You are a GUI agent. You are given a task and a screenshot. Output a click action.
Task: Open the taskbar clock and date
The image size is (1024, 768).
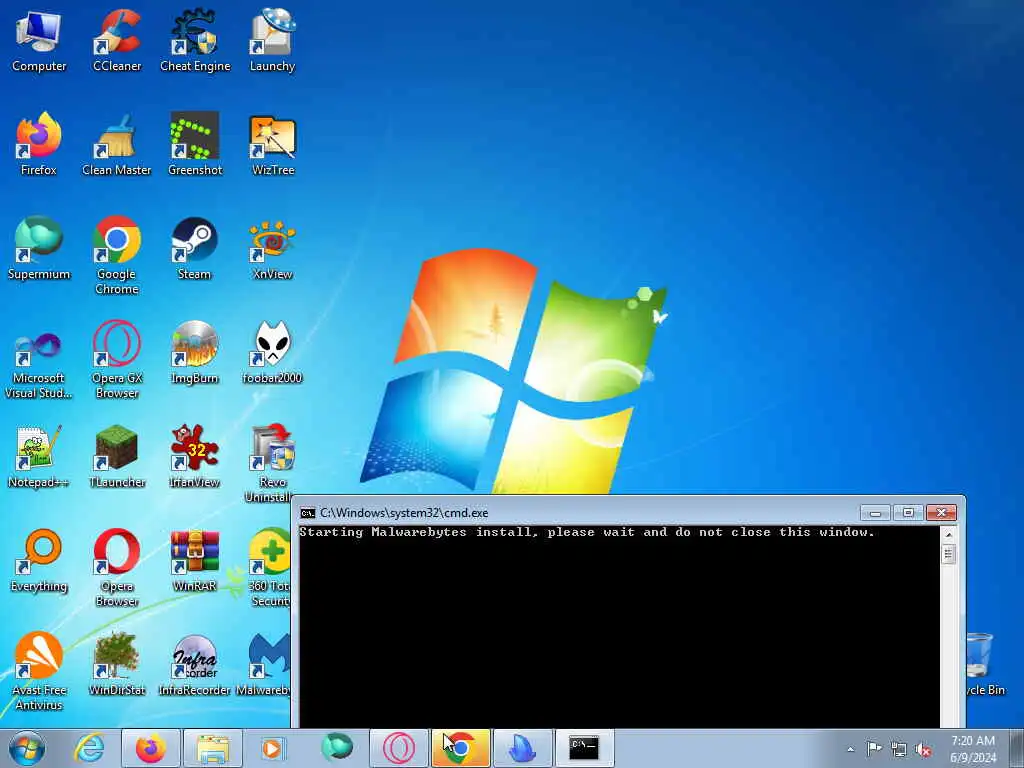(972, 749)
